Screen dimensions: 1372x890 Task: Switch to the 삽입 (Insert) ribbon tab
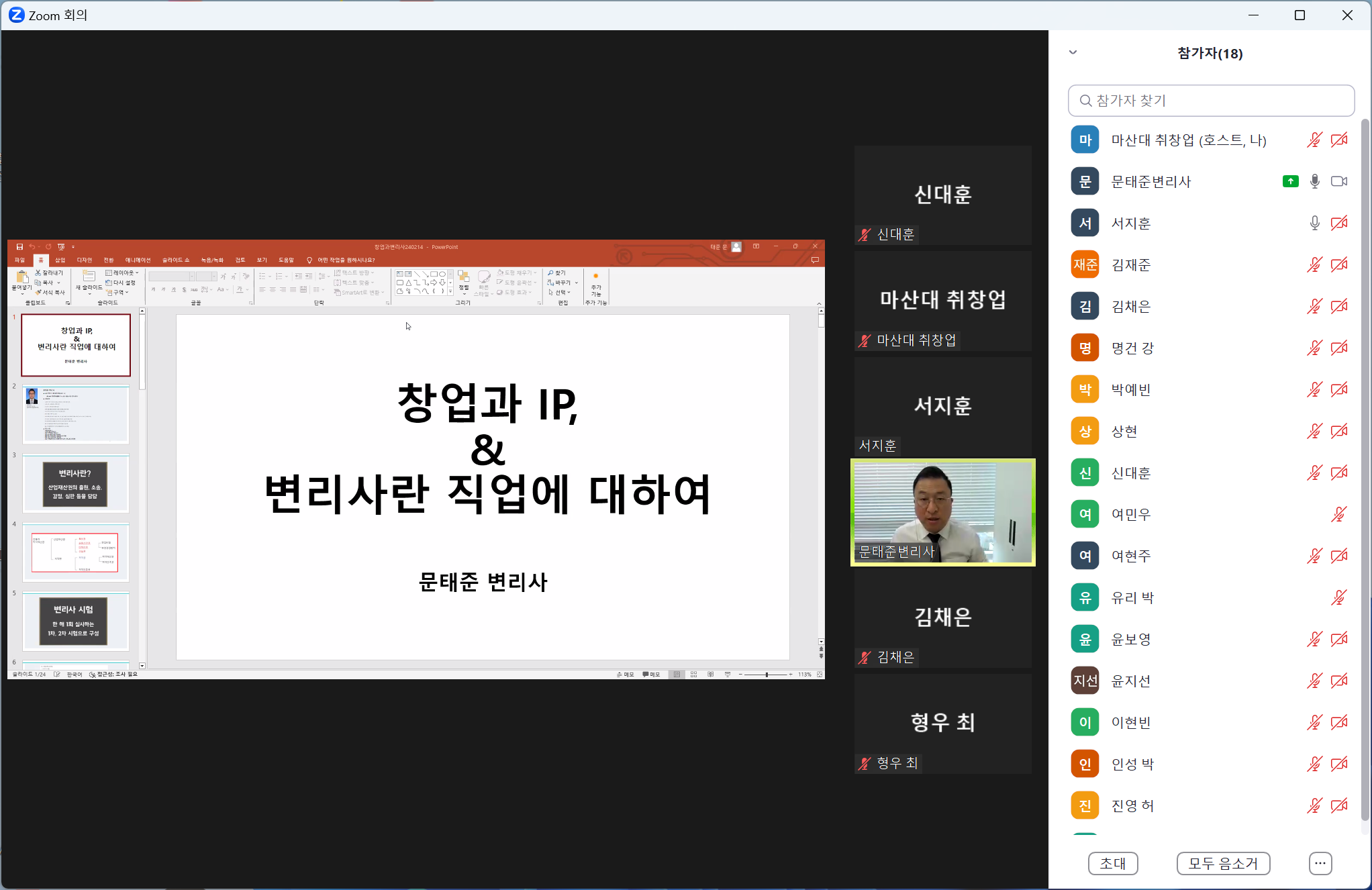coord(59,260)
